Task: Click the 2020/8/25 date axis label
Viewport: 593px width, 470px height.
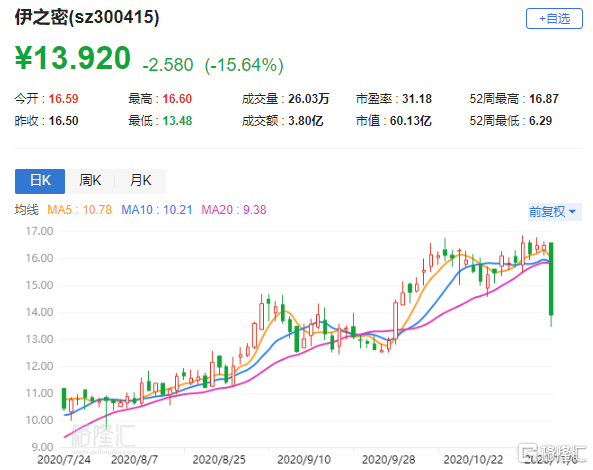Action: [219, 459]
